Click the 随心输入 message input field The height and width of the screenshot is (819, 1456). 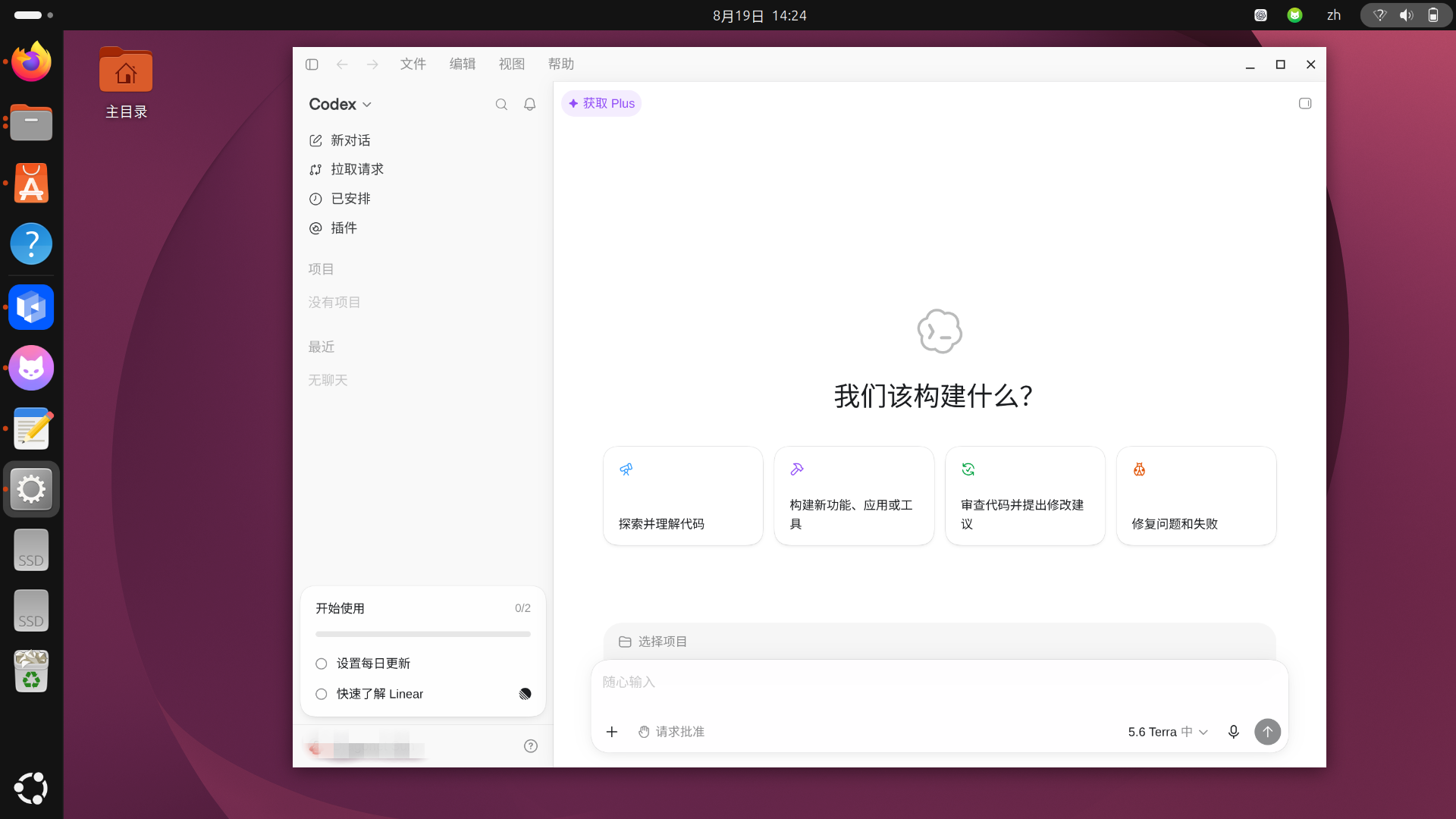click(939, 682)
